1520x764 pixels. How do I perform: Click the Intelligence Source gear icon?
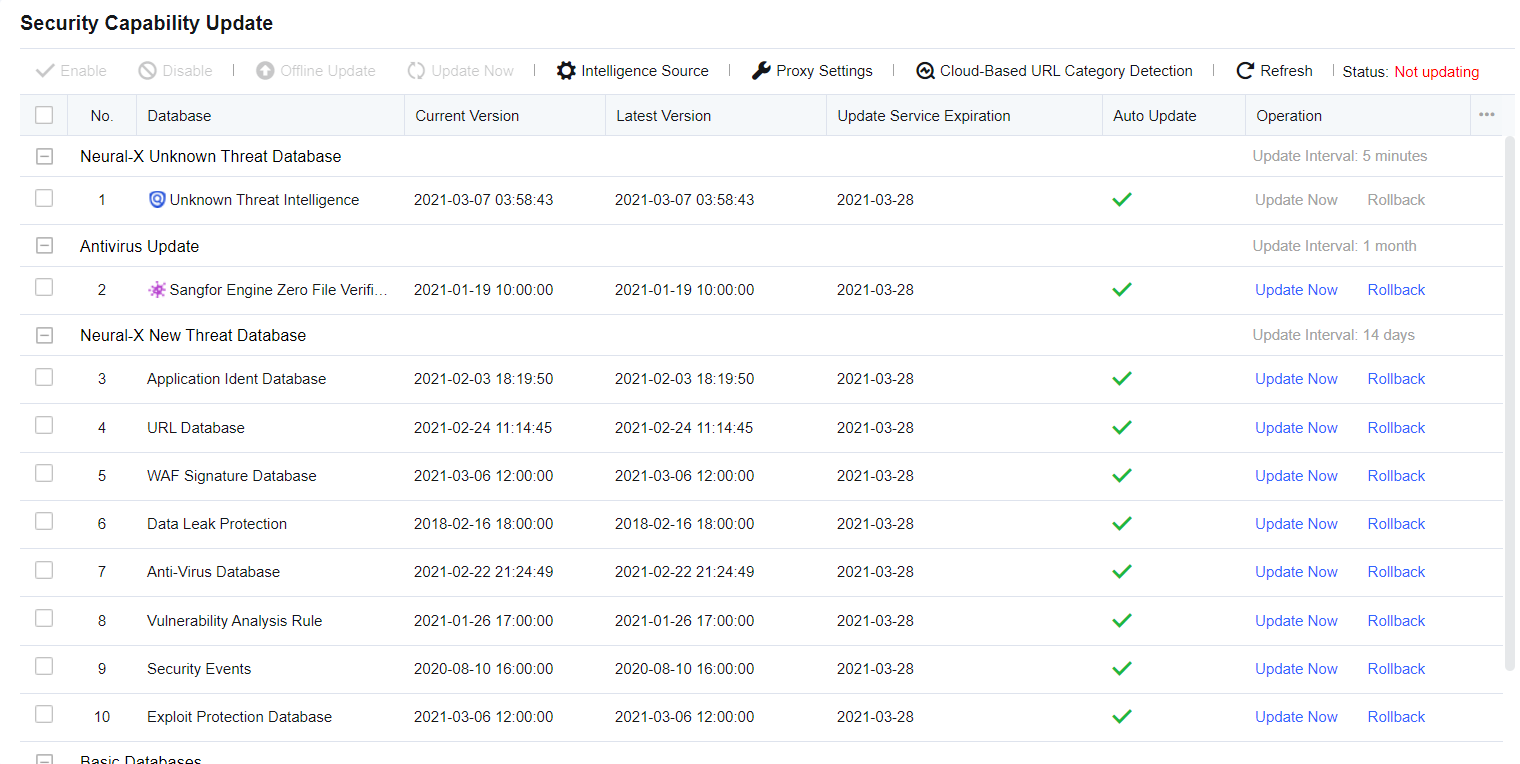566,71
